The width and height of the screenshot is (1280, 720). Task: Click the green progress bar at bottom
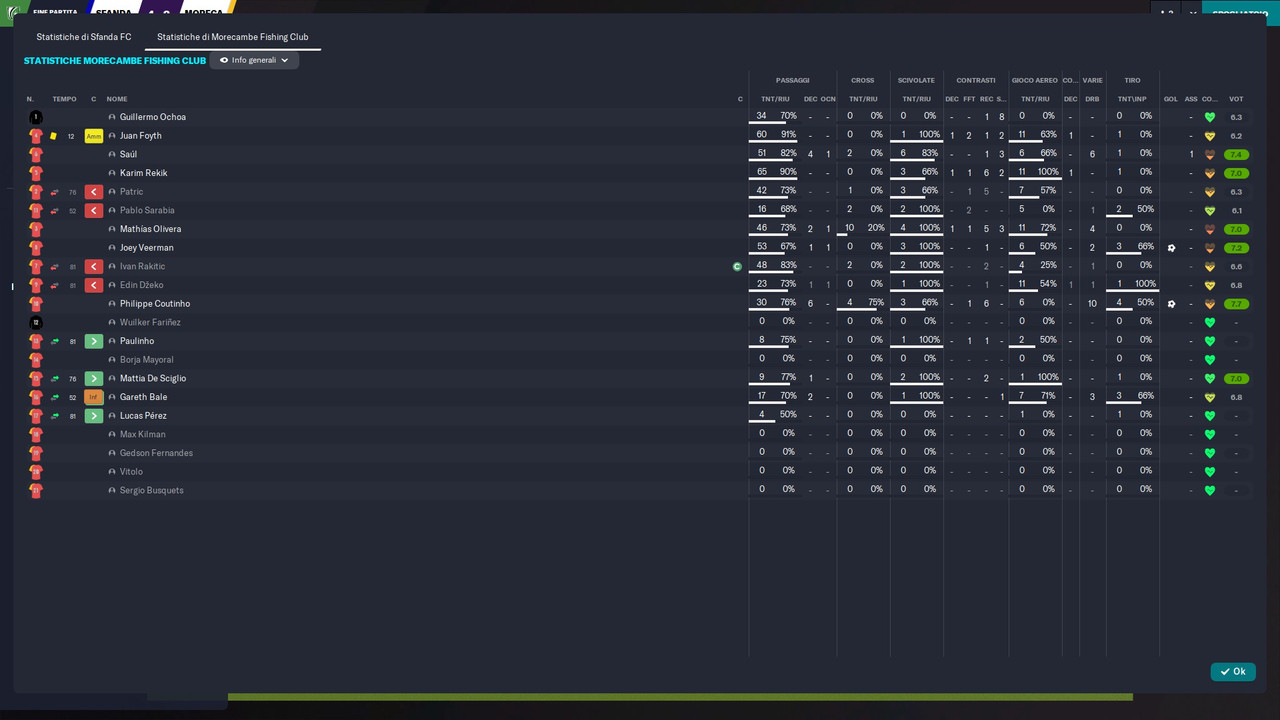(x=680, y=697)
